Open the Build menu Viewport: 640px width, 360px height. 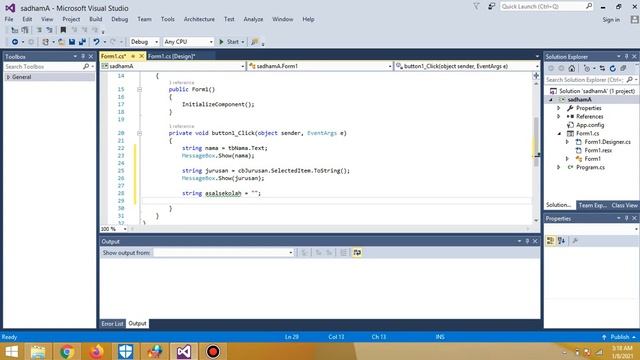coord(96,19)
